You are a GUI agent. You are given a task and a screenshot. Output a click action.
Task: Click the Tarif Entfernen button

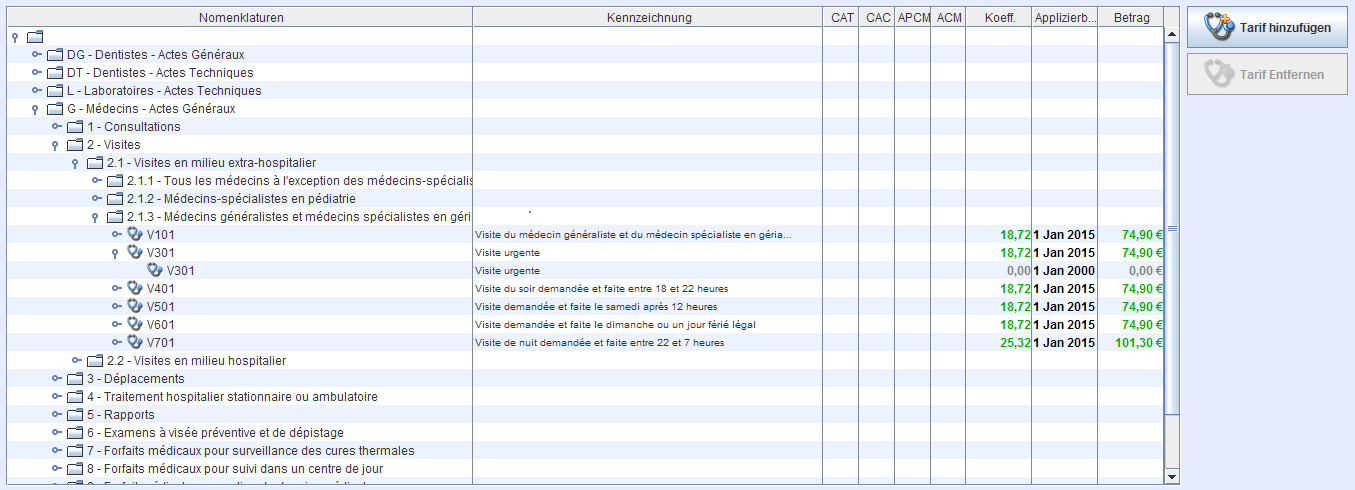pos(1267,74)
